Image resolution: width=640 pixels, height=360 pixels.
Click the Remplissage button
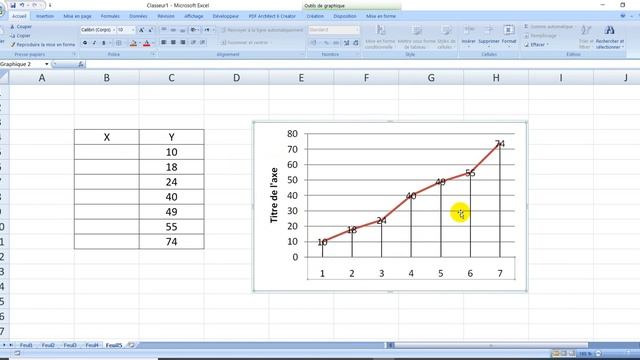pyautogui.click(x=541, y=36)
